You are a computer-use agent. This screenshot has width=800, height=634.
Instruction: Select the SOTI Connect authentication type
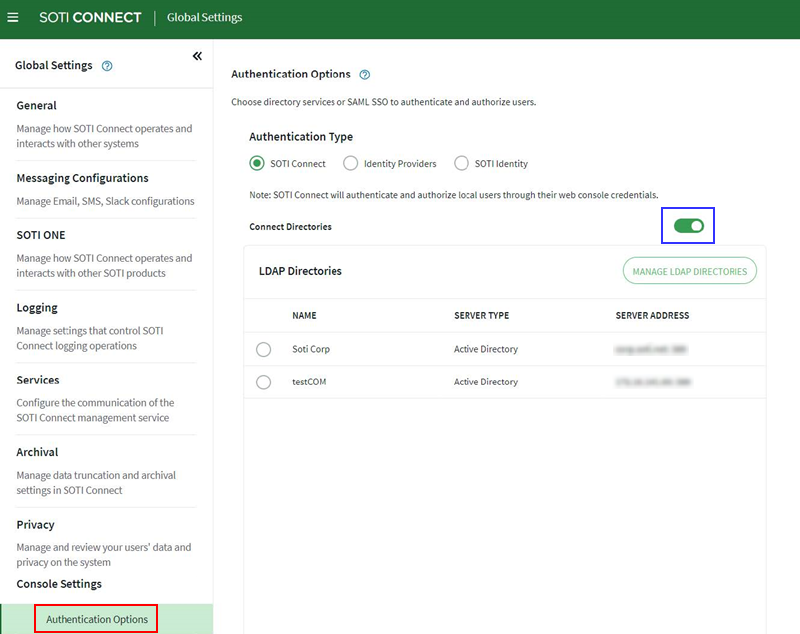(x=257, y=163)
